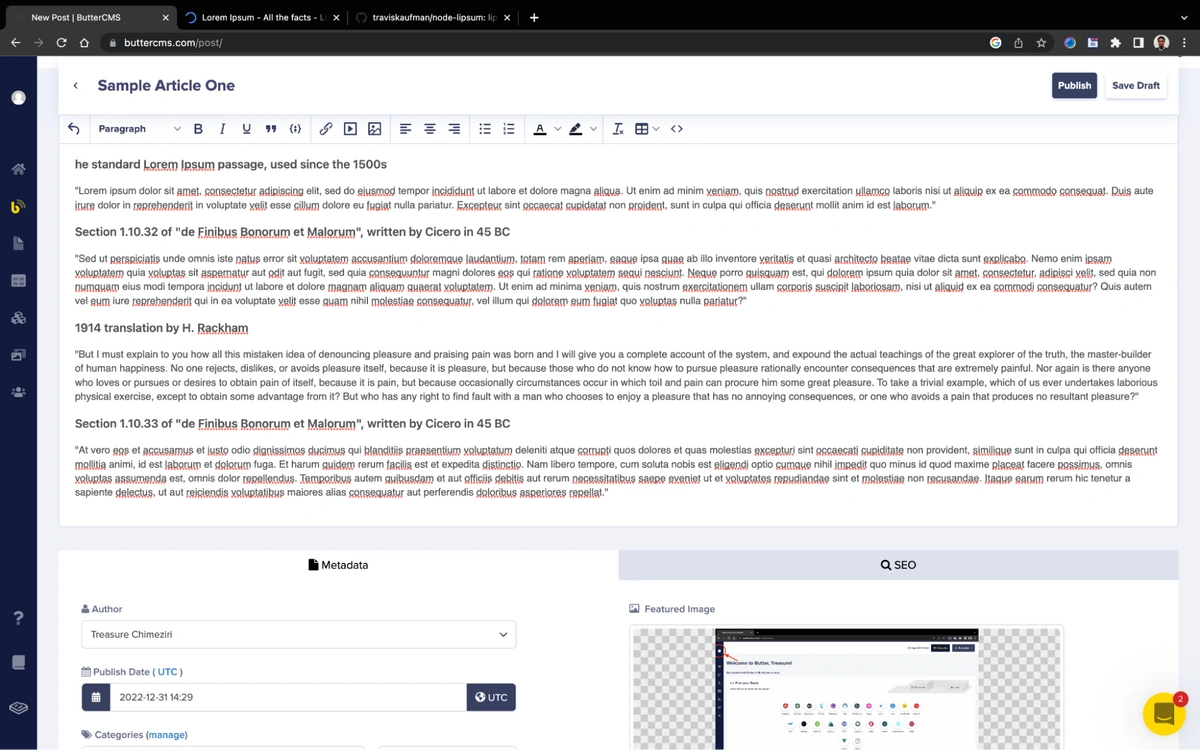This screenshot has width=1200, height=750.
Task: Switch to the SEO tab
Action: pos(898,565)
